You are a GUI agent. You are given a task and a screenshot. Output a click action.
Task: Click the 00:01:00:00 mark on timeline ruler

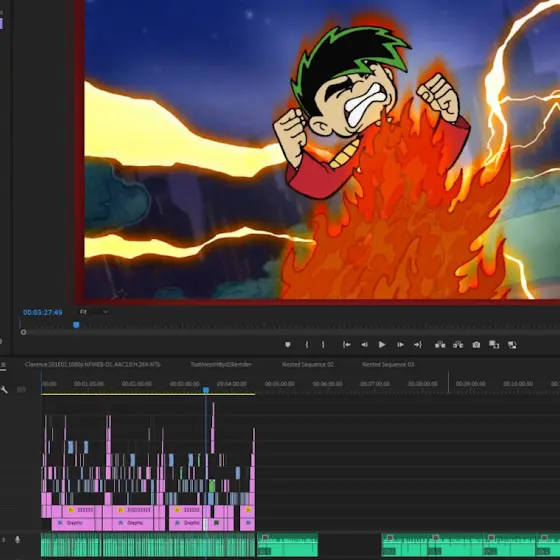89,384
